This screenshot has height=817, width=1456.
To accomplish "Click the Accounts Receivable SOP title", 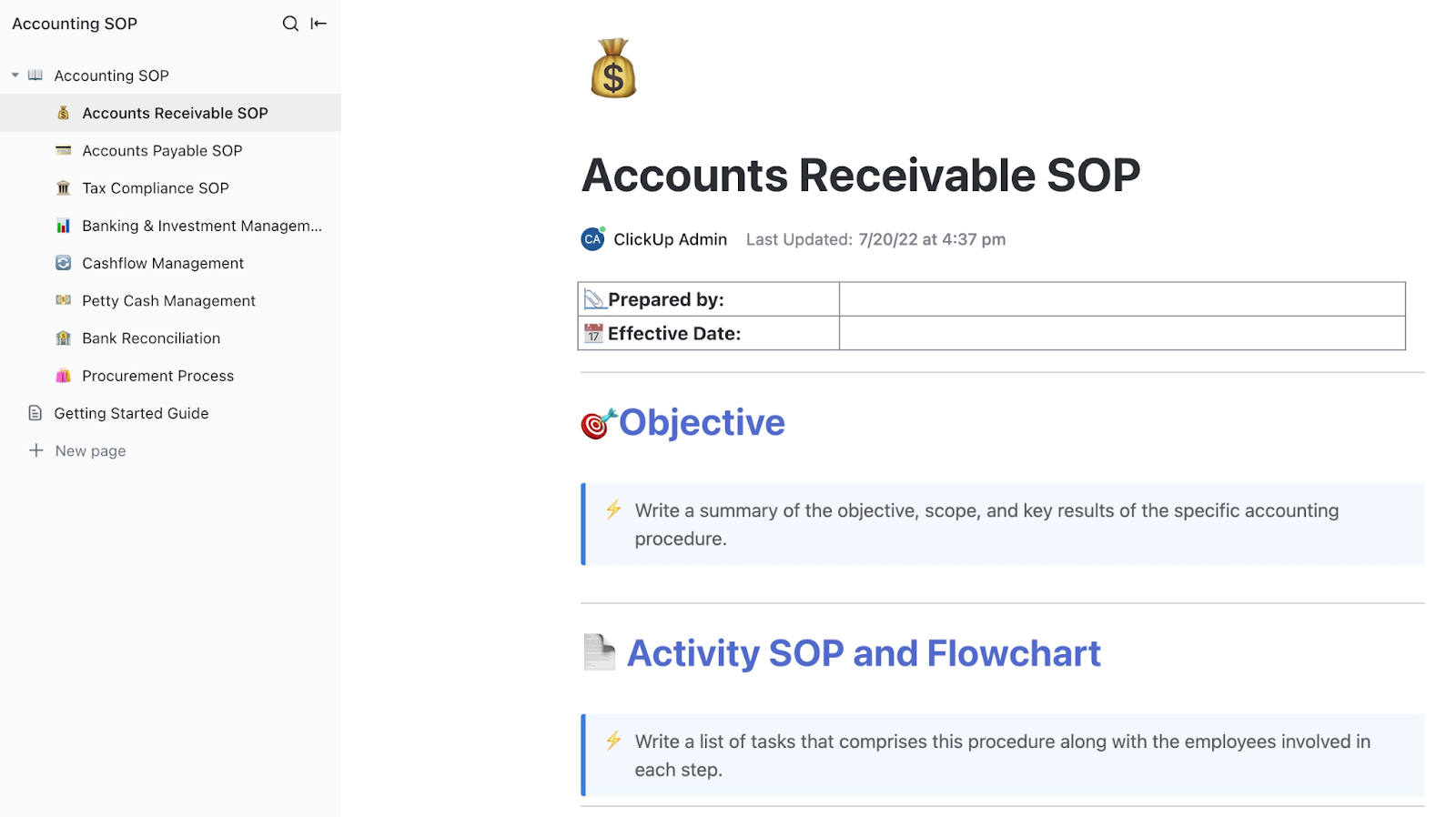I will point(860,176).
